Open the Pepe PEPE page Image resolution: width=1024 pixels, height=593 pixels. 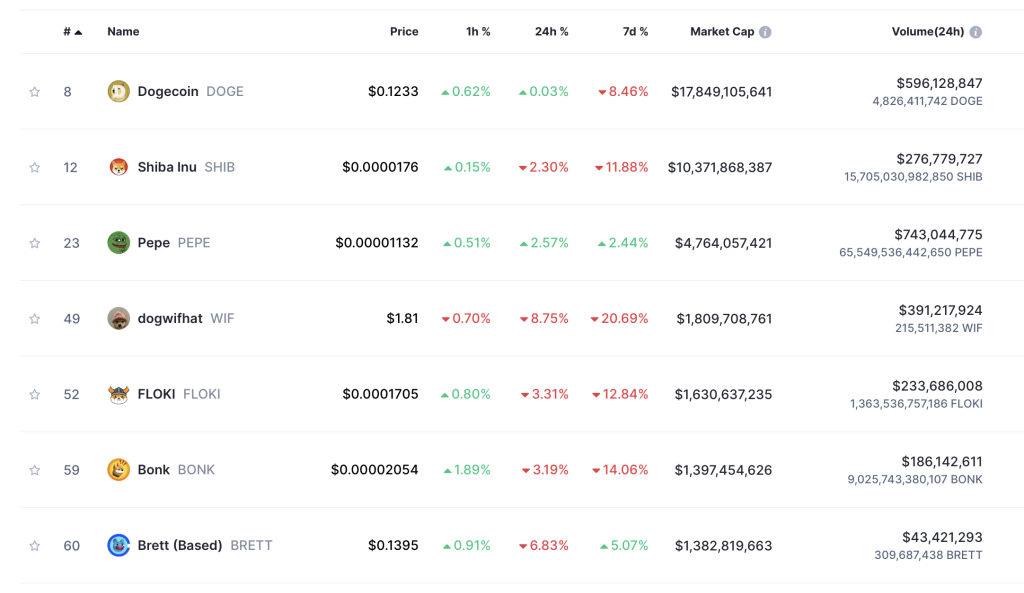coord(174,243)
